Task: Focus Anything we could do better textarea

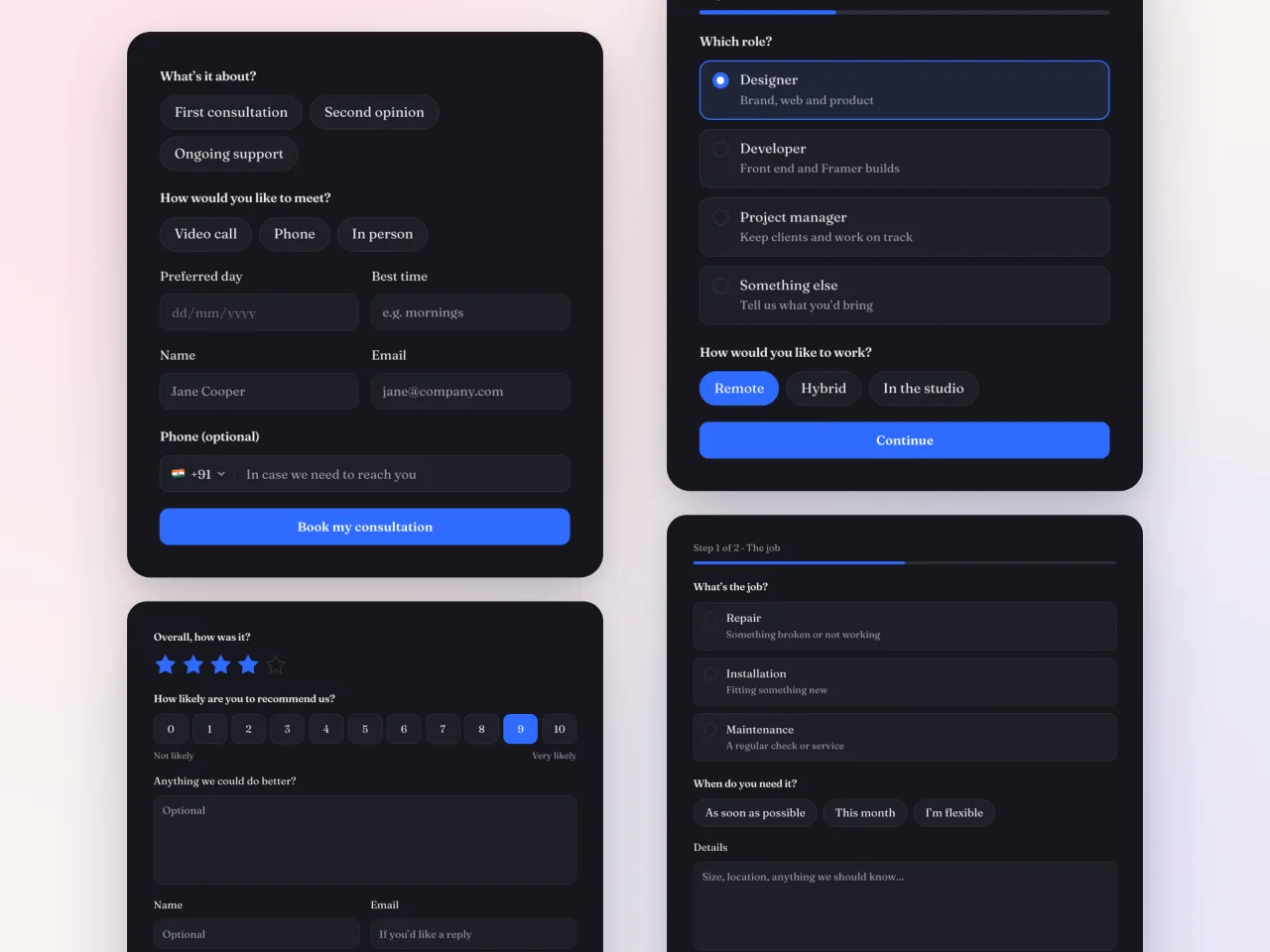Action: click(x=365, y=840)
